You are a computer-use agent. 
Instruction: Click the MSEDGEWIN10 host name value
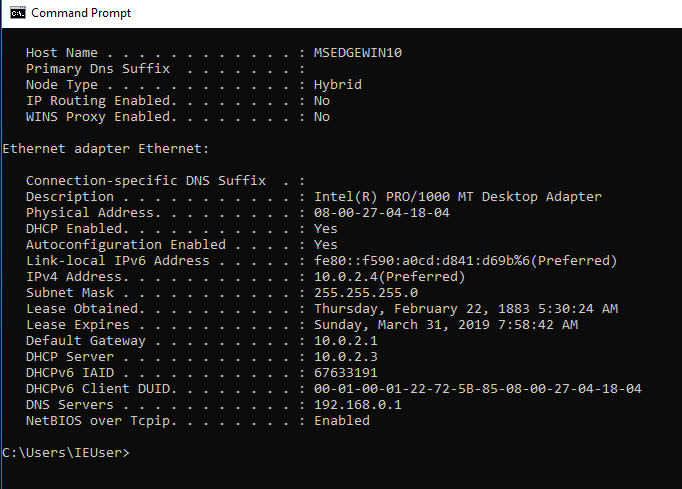[358, 53]
